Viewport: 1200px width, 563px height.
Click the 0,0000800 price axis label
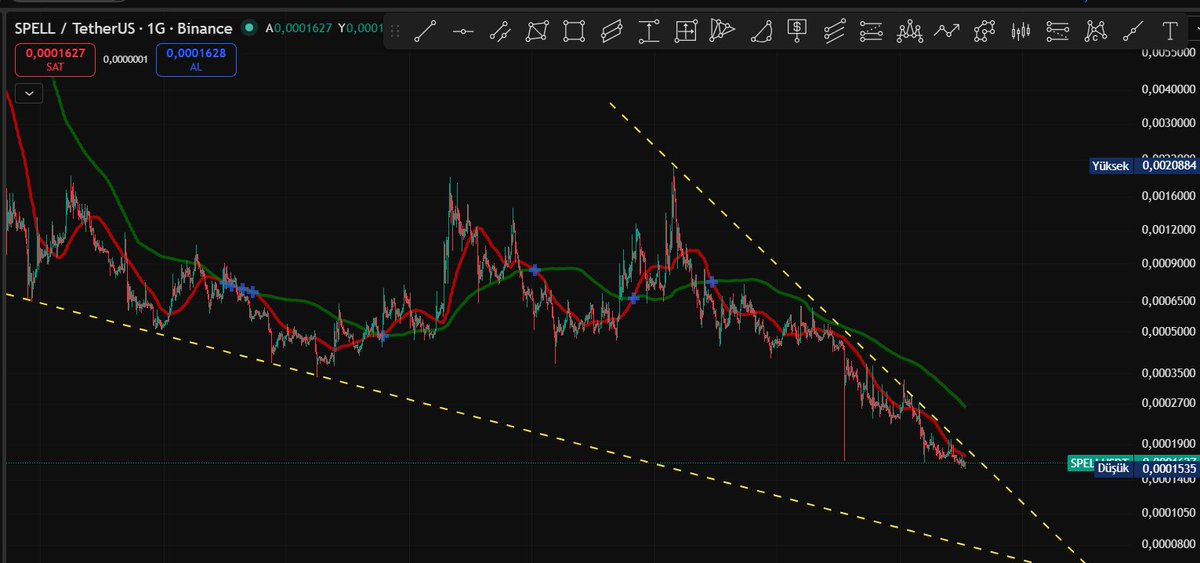pos(1168,545)
